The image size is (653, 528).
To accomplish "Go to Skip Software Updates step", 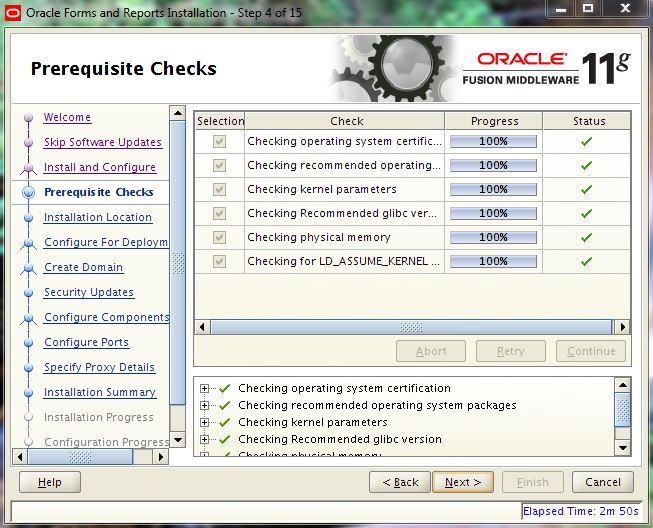I will coord(102,143).
